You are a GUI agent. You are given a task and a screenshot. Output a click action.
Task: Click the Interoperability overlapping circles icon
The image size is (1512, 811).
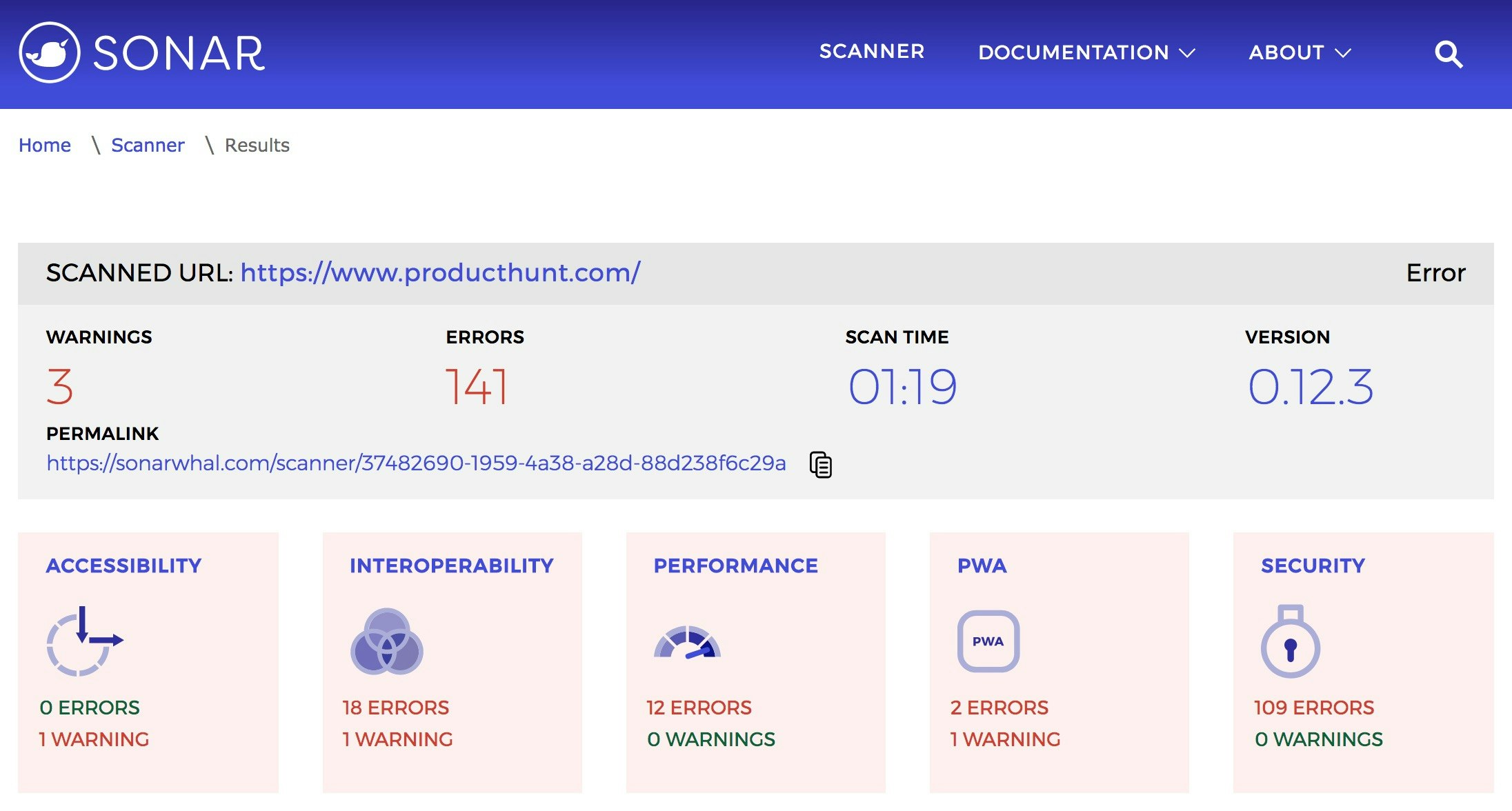coord(387,641)
